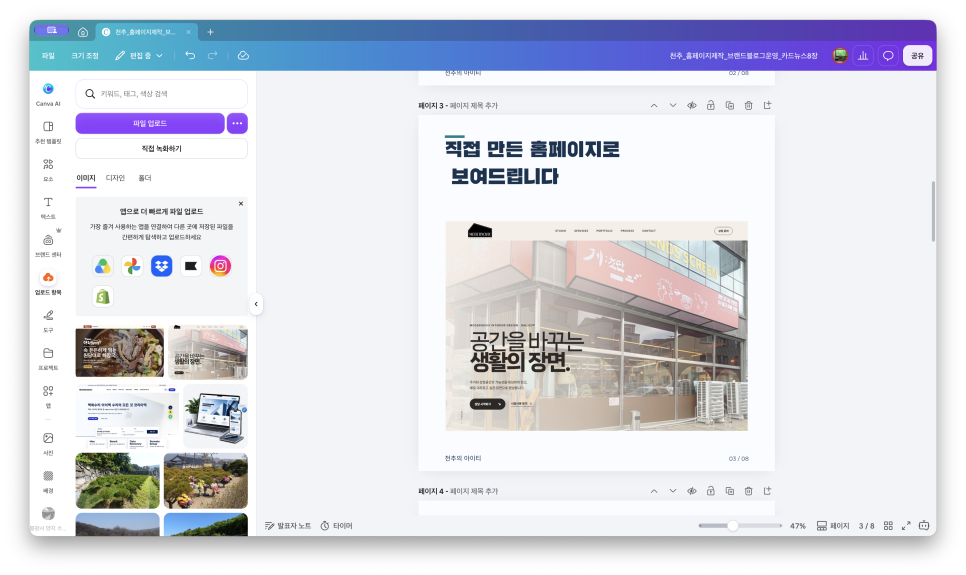Open the Brand Center icon

[48, 240]
